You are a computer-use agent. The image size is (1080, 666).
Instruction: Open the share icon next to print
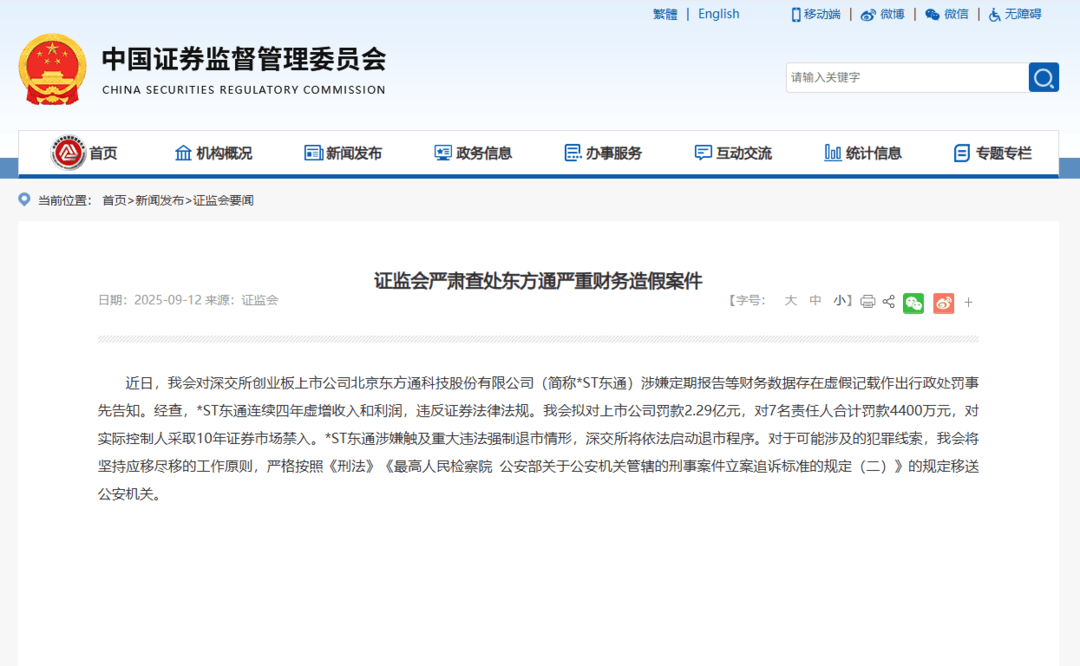click(x=888, y=302)
